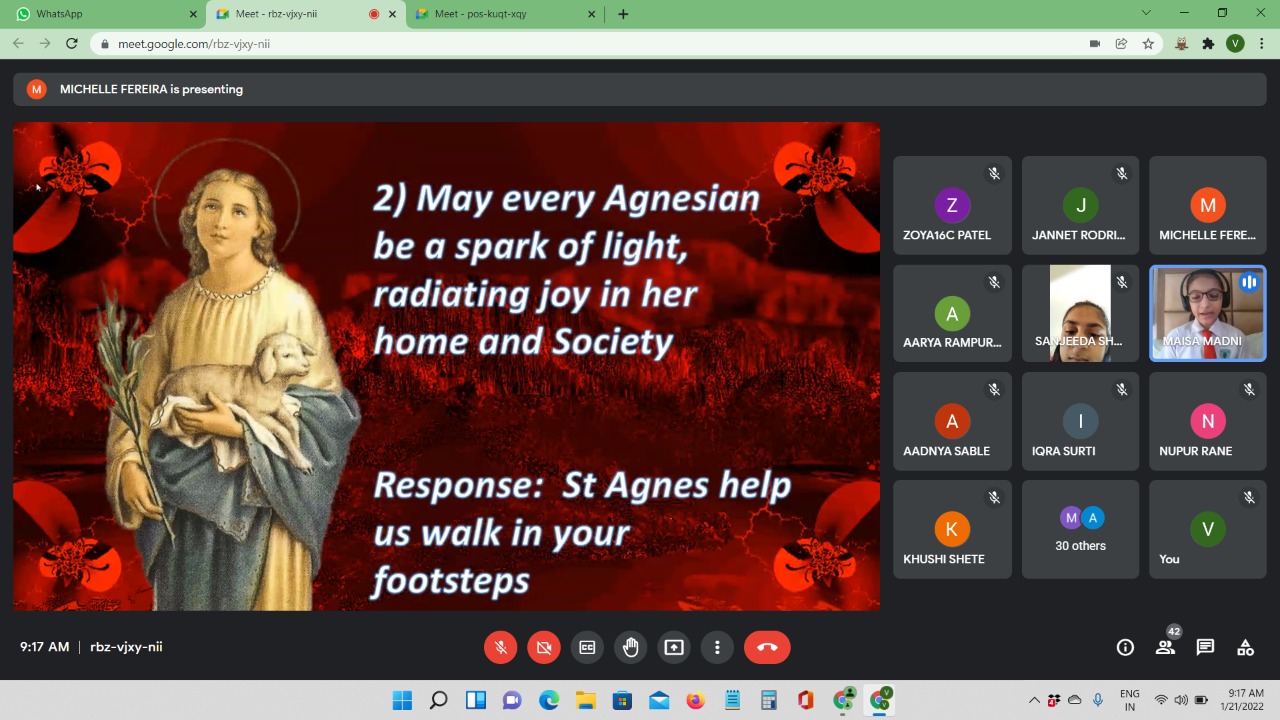Click the taskbar volume icon

click(1181, 700)
